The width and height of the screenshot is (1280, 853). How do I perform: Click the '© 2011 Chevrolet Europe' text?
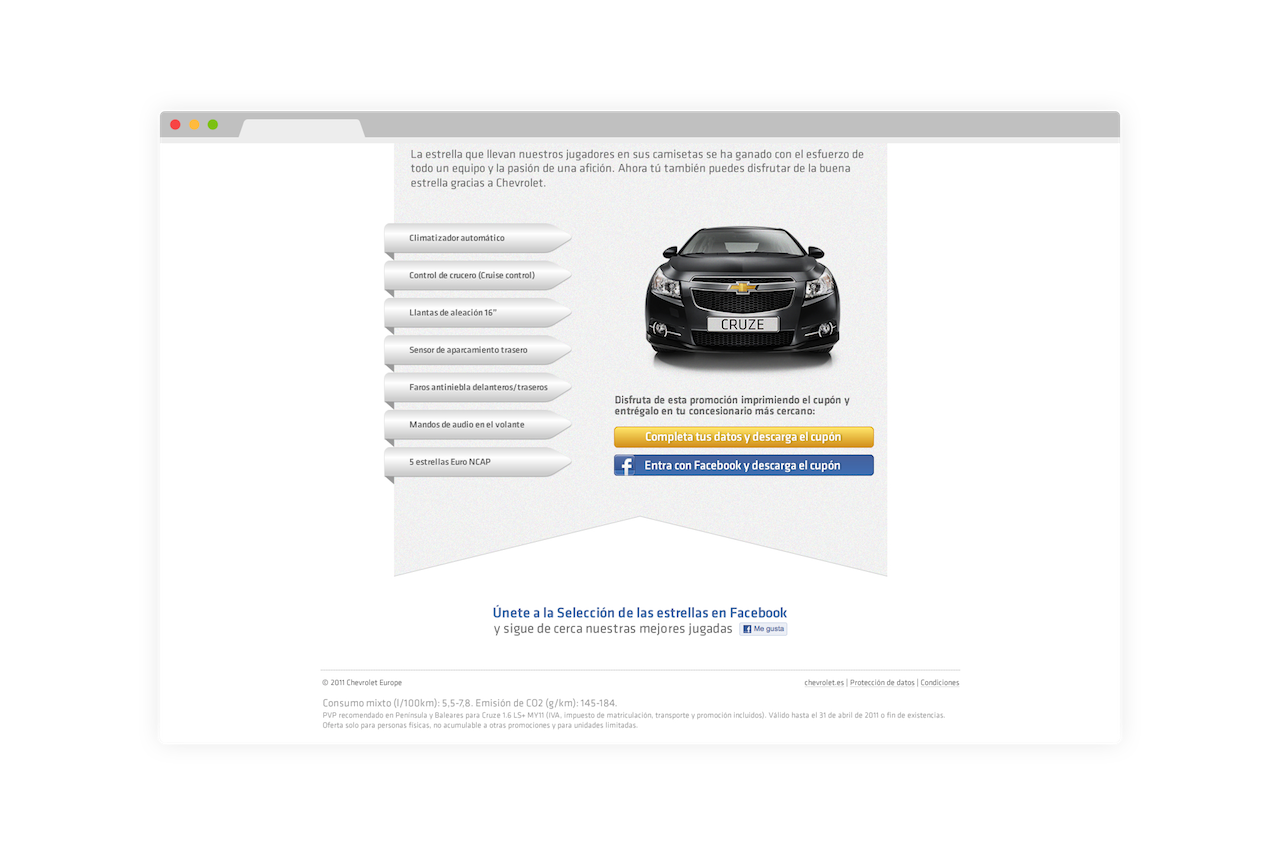coord(362,683)
